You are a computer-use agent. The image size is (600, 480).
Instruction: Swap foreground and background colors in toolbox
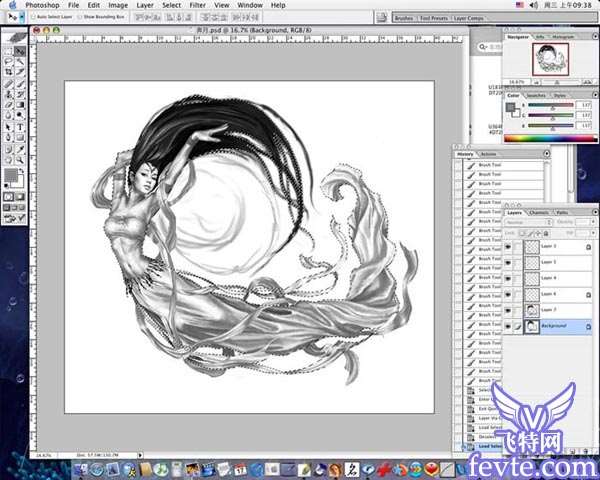pos(22,171)
